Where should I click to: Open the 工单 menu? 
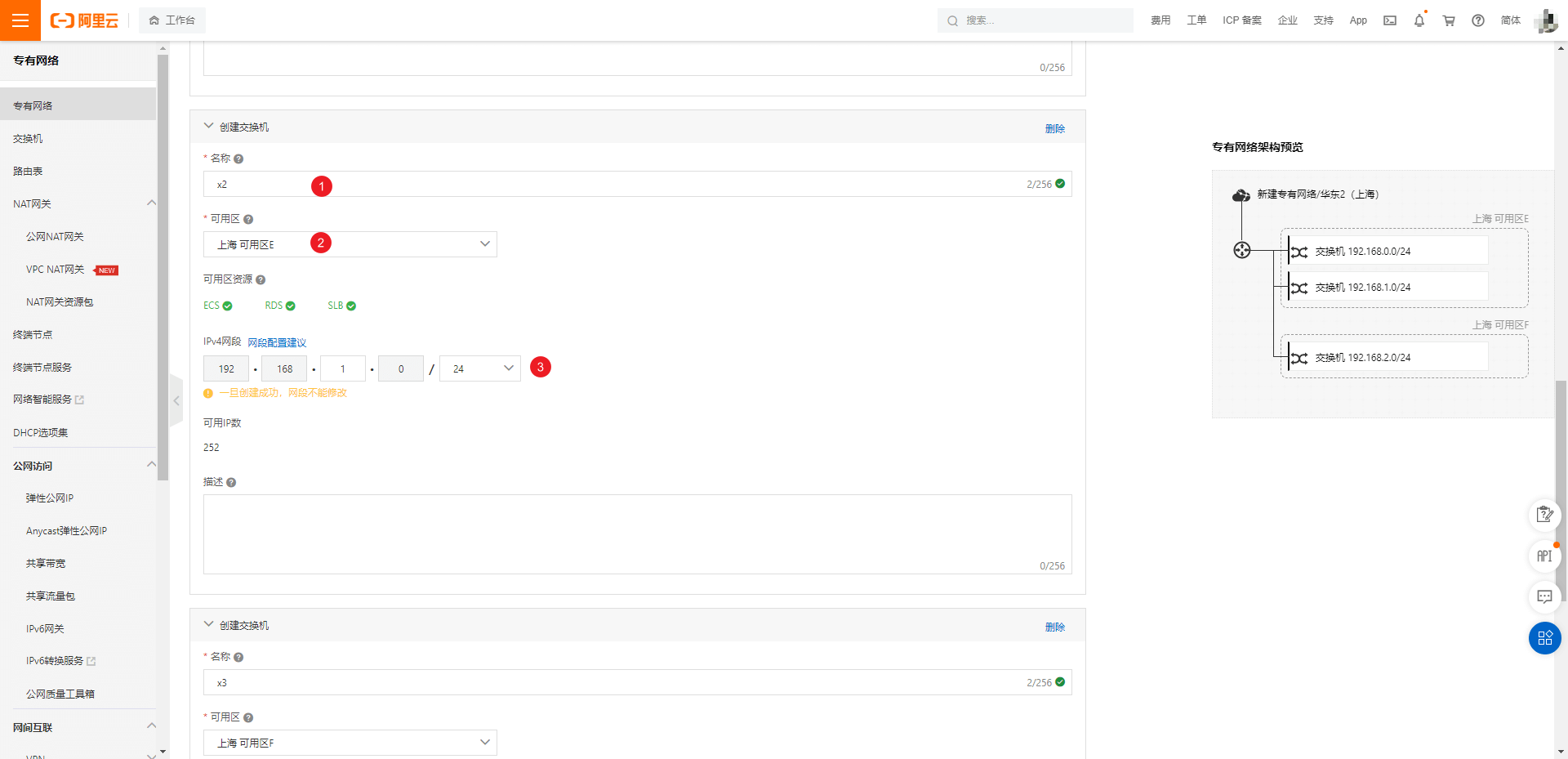pyautogui.click(x=1196, y=20)
